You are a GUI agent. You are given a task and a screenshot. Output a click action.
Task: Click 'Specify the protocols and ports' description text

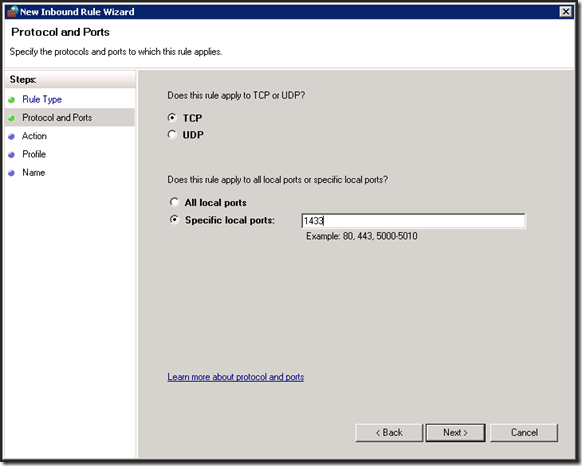coord(116,52)
